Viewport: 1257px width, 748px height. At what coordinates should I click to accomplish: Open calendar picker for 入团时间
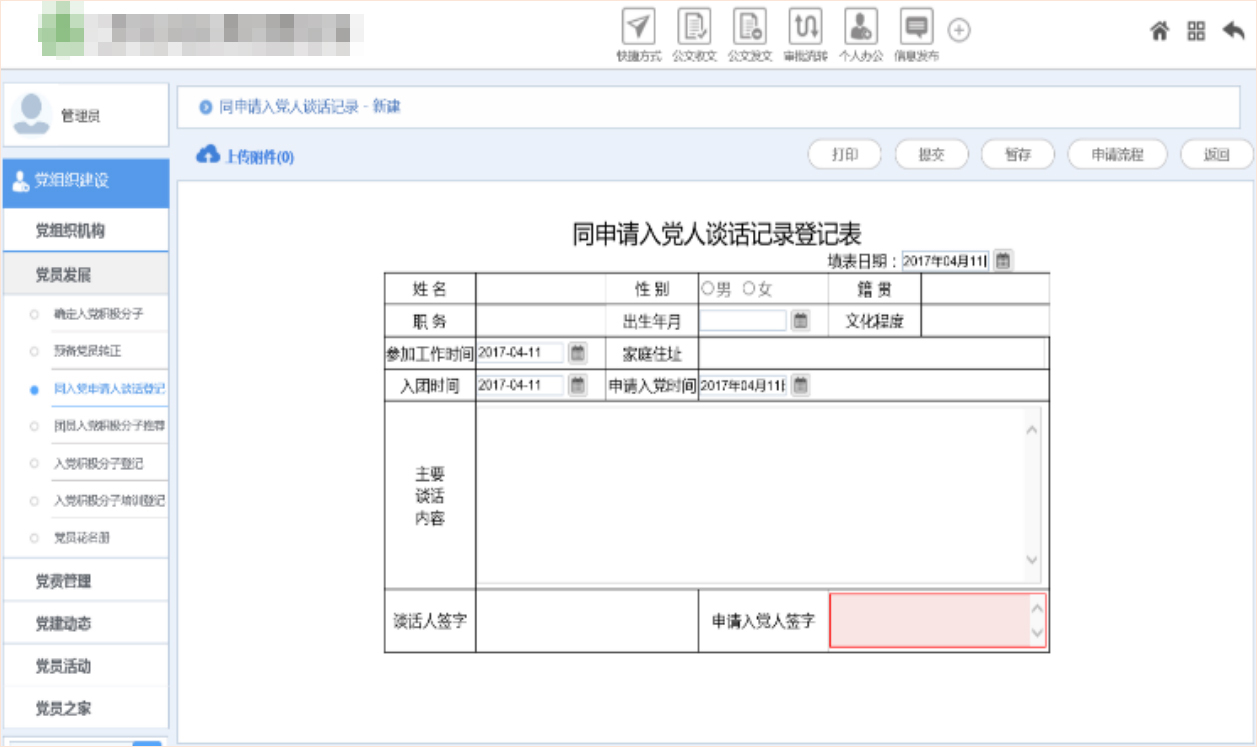[577, 385]
